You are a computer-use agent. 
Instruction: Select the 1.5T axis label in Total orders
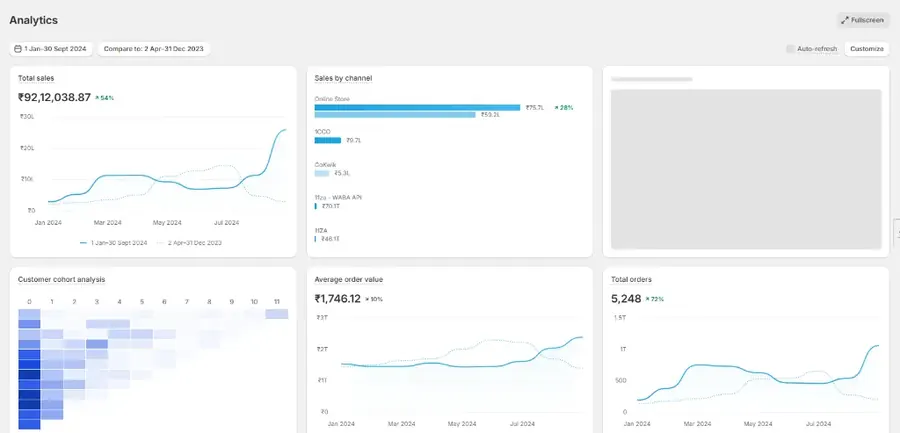620,318
